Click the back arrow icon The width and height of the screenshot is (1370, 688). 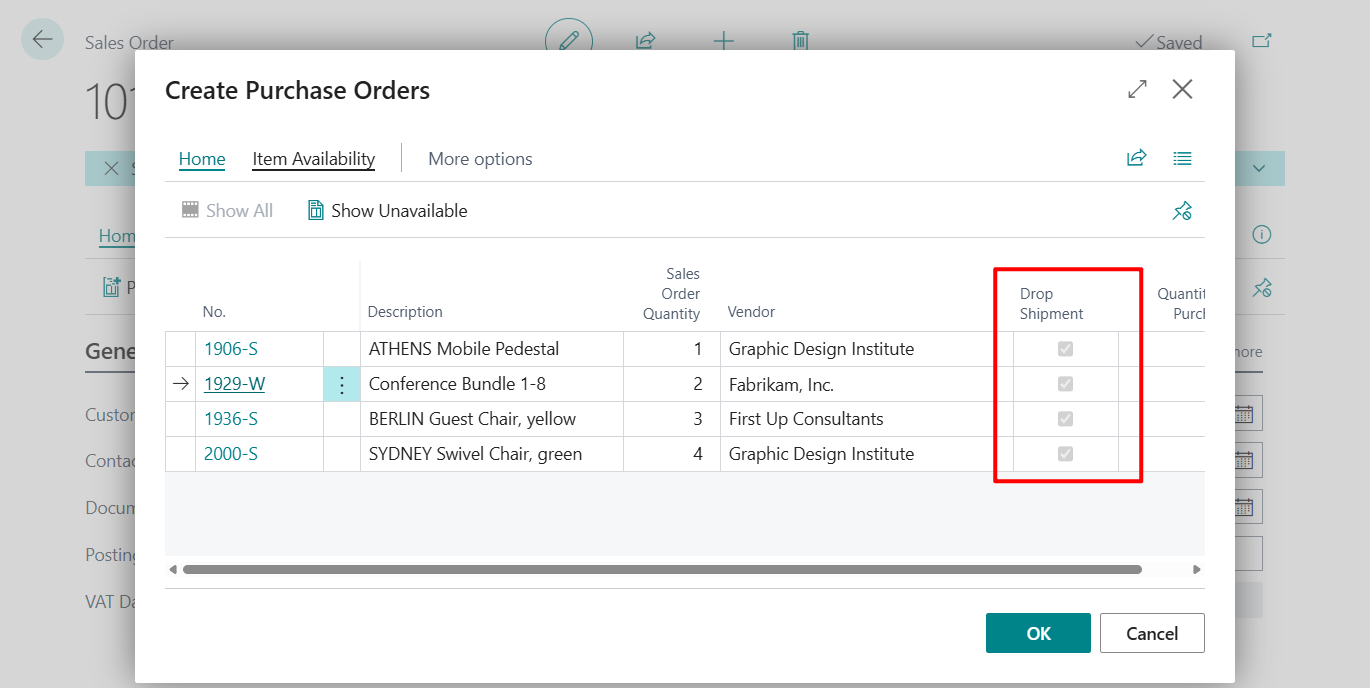pyautogui.click(x=41, y=39)
